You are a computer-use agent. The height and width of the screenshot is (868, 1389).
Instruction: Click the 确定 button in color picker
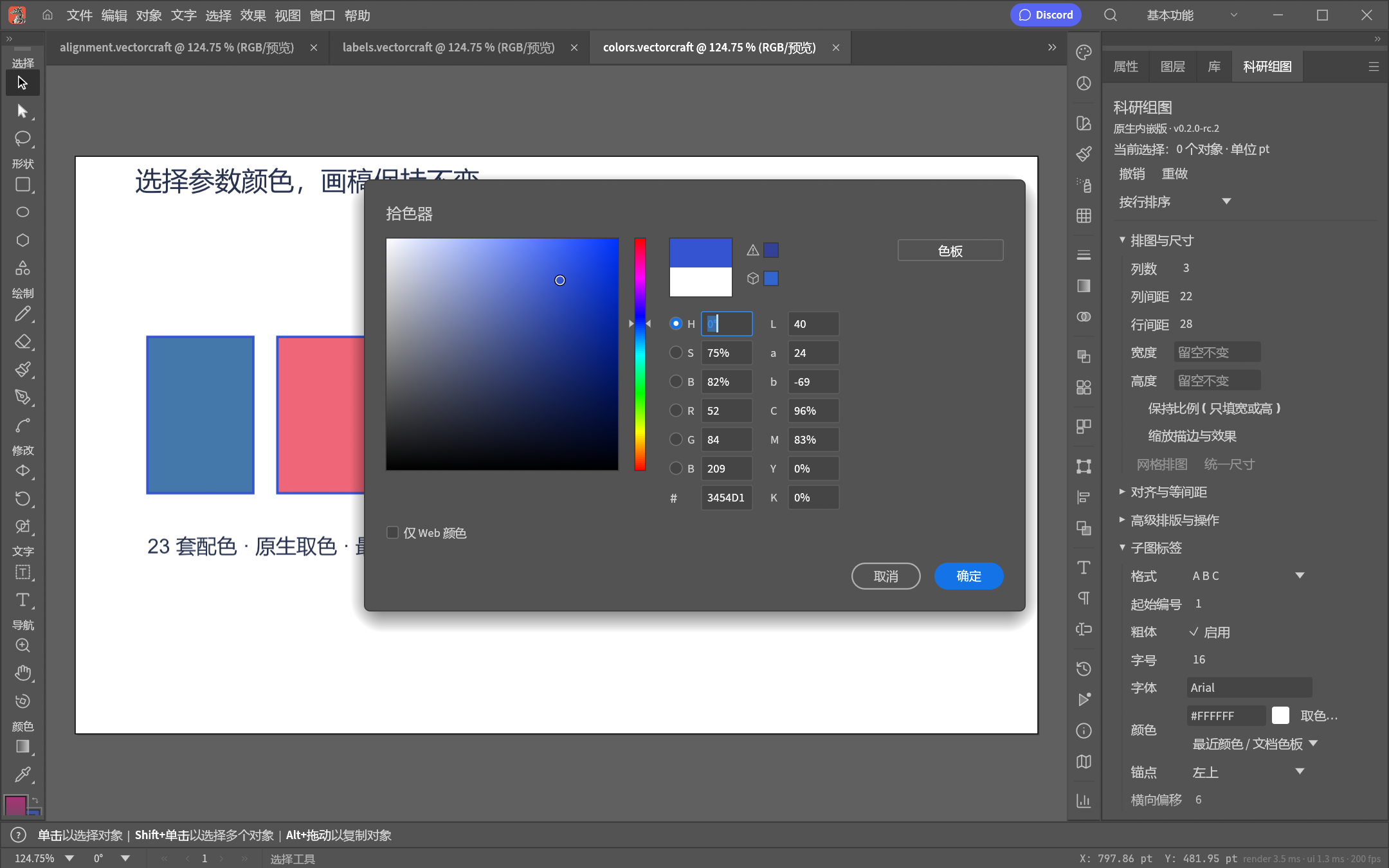(968, 576)
